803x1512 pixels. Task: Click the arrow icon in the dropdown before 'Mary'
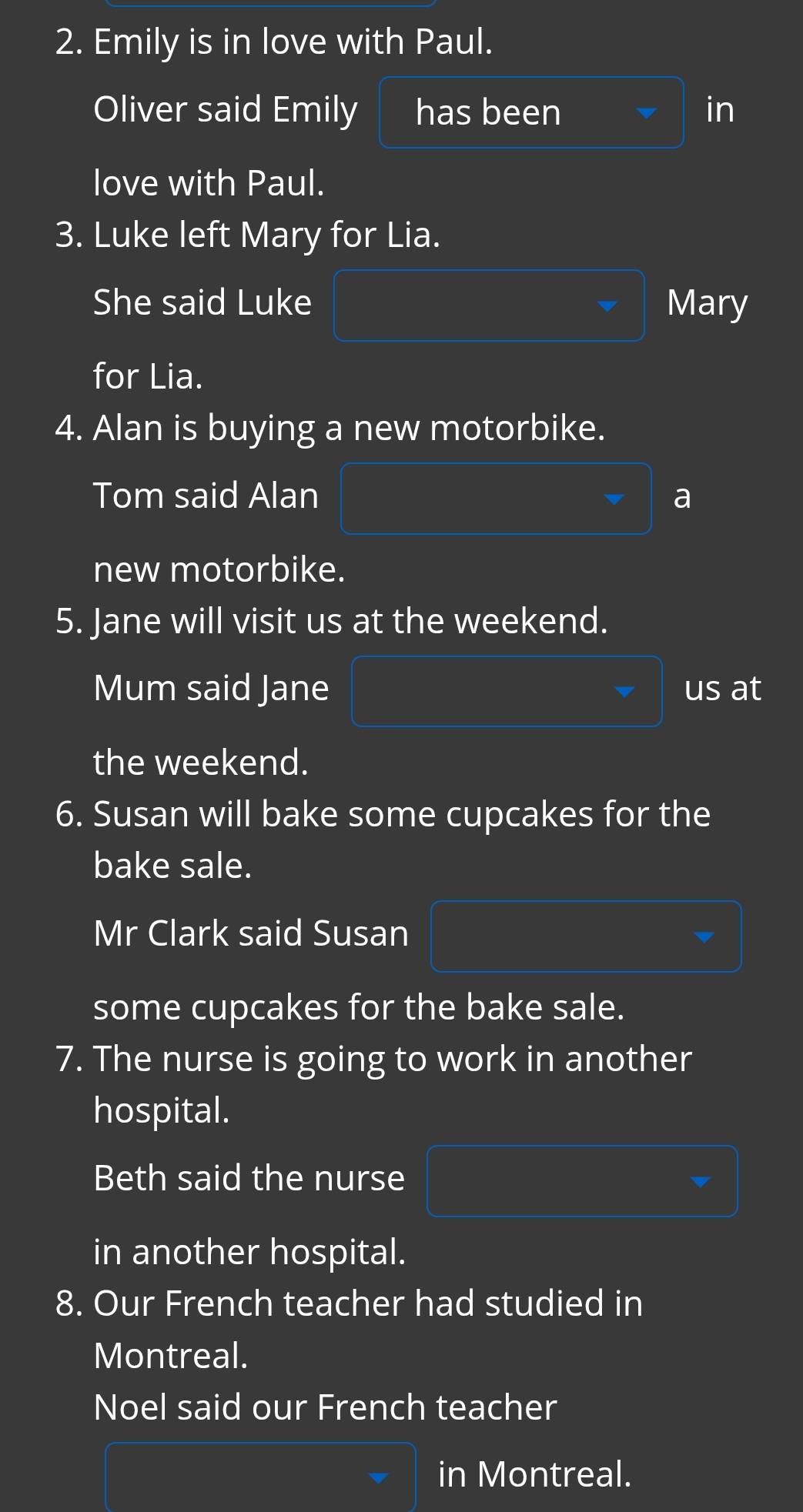tap(607, 306)
